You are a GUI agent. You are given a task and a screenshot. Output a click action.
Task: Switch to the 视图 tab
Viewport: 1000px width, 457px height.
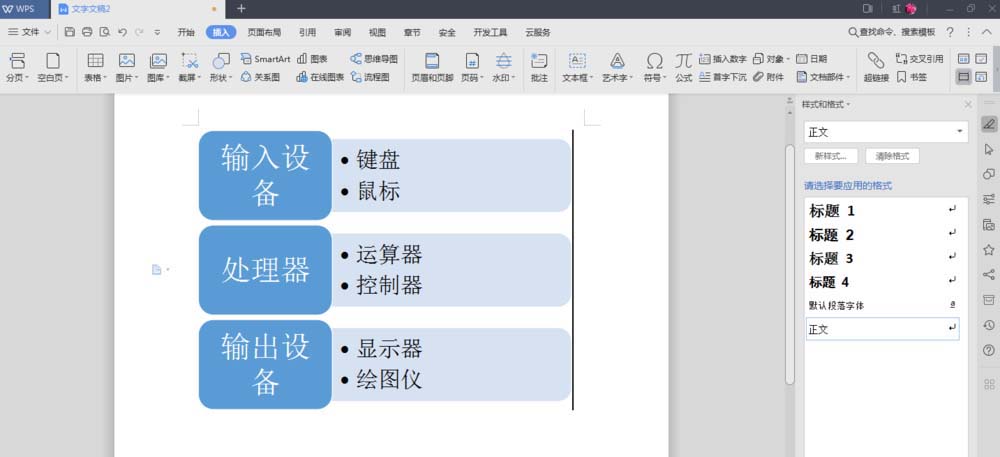[378, 33]
